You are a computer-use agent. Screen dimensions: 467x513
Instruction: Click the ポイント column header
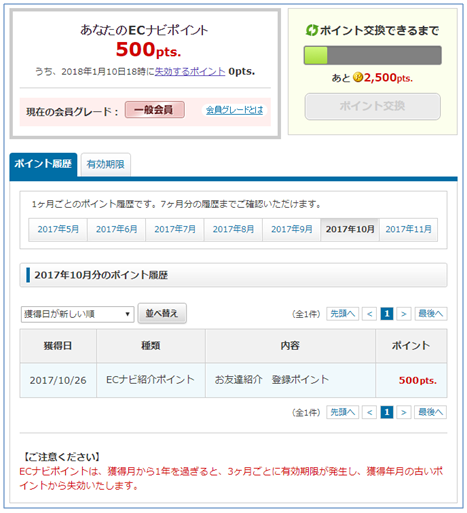pyautogui.click(x=411, y=346)
